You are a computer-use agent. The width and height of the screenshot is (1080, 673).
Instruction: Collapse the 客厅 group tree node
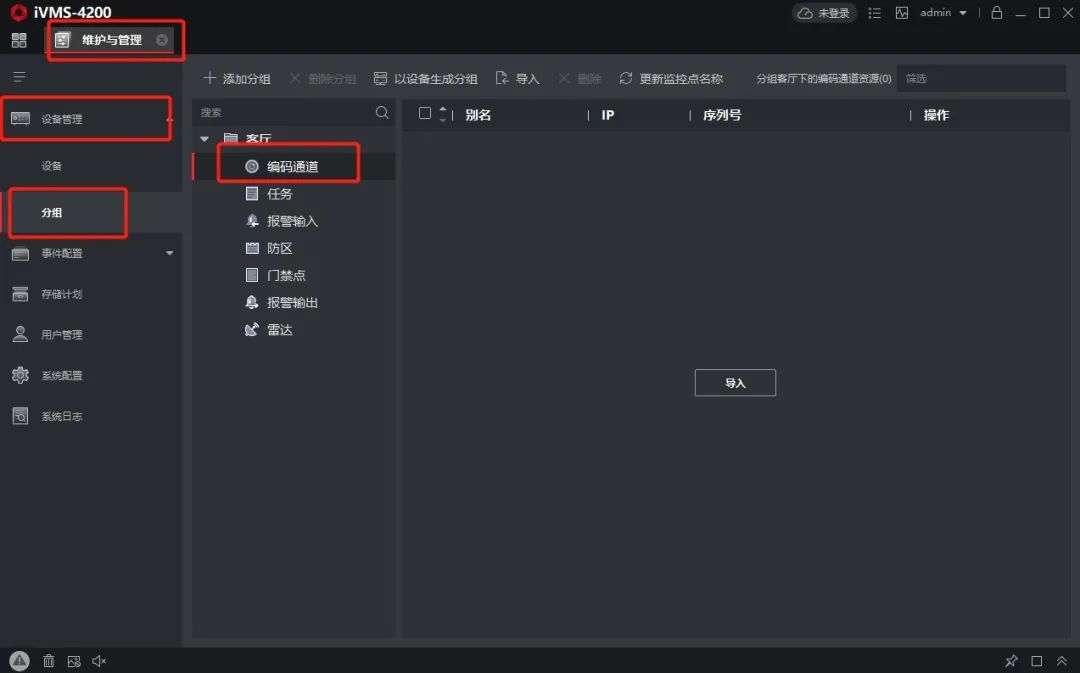pos(205,139)
